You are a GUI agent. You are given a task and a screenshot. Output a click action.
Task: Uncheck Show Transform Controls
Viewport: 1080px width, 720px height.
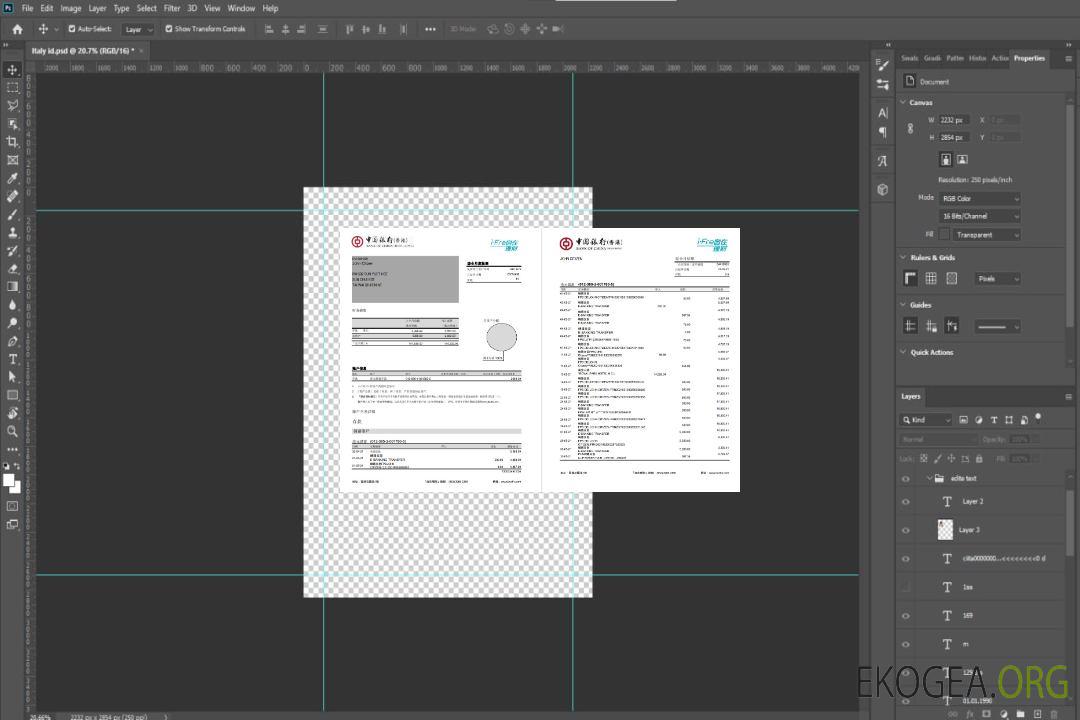169,29
